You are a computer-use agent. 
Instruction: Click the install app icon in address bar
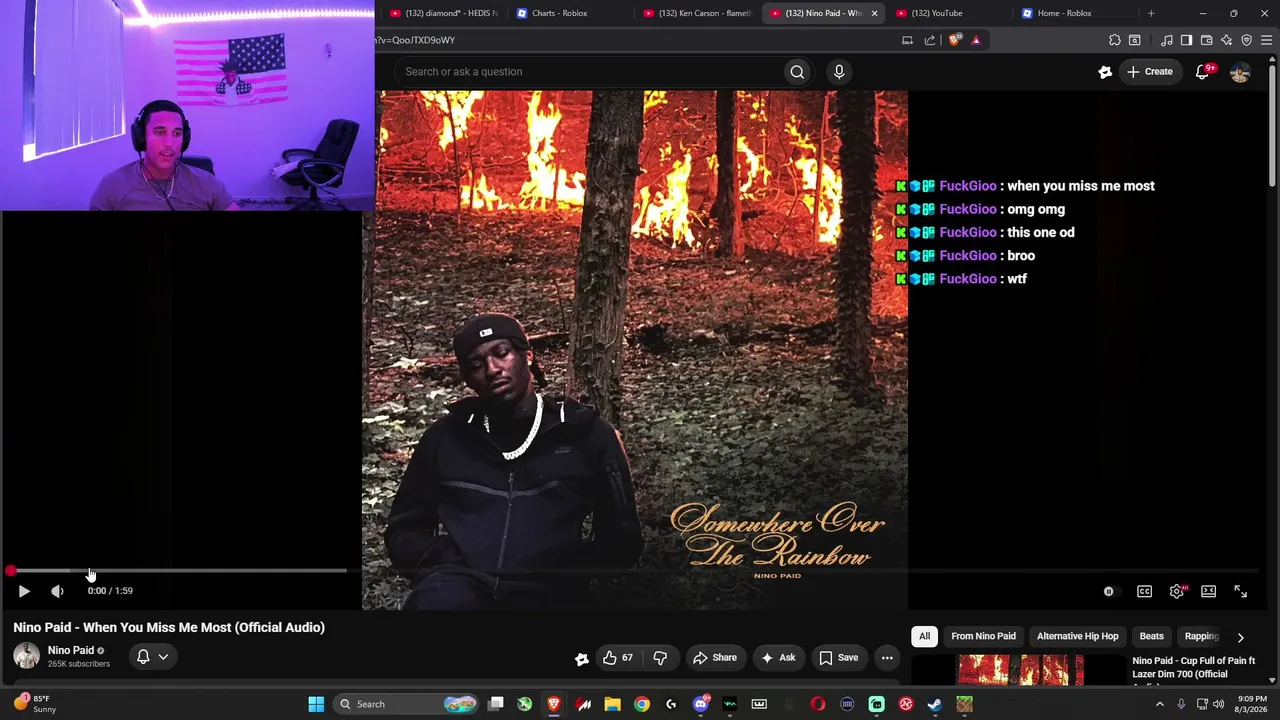907,40
